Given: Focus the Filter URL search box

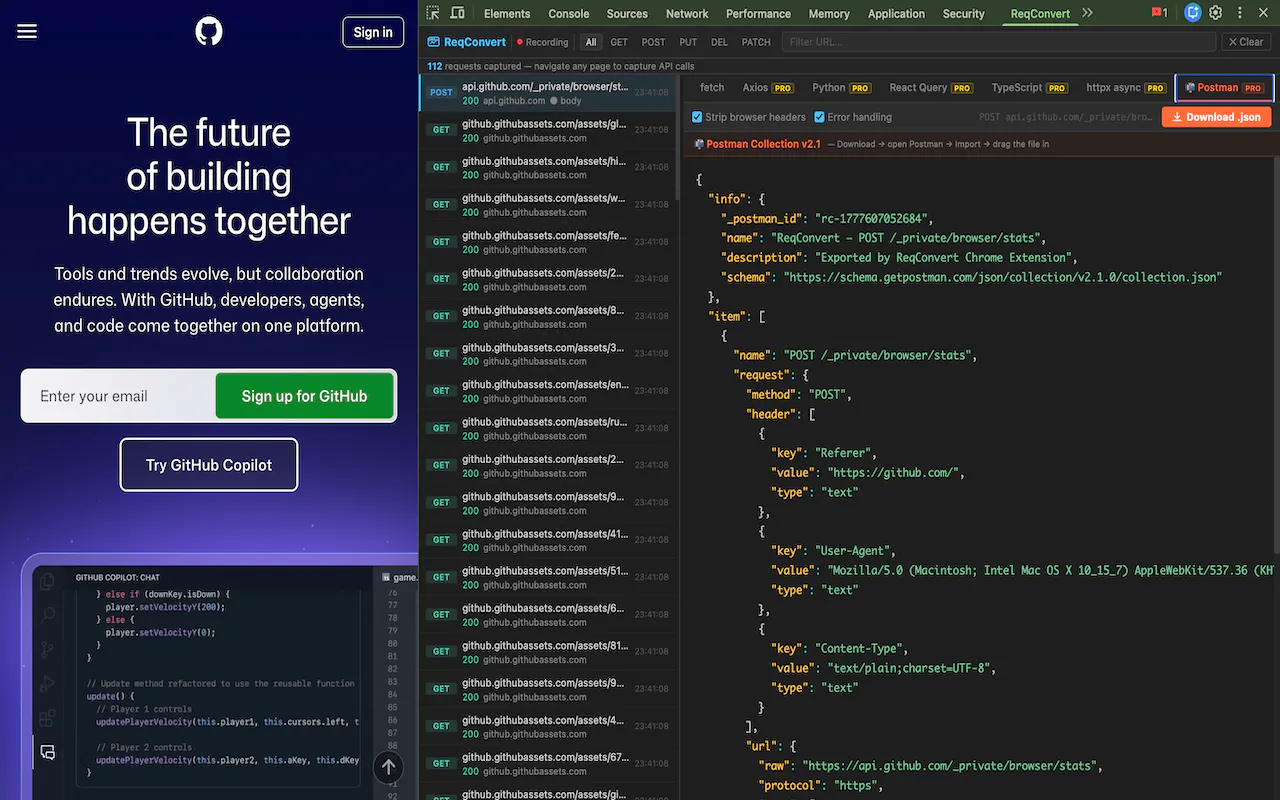Looking at the screenshot, I should pyautogui.click(x=998, y=42).
